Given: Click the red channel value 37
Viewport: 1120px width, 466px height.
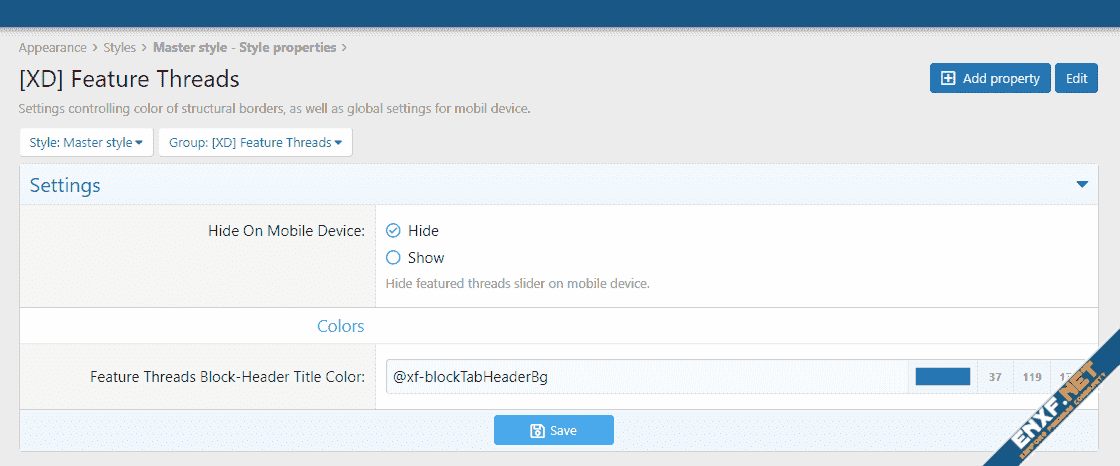Looking at the screenshot, I should [x=994, y=377].
